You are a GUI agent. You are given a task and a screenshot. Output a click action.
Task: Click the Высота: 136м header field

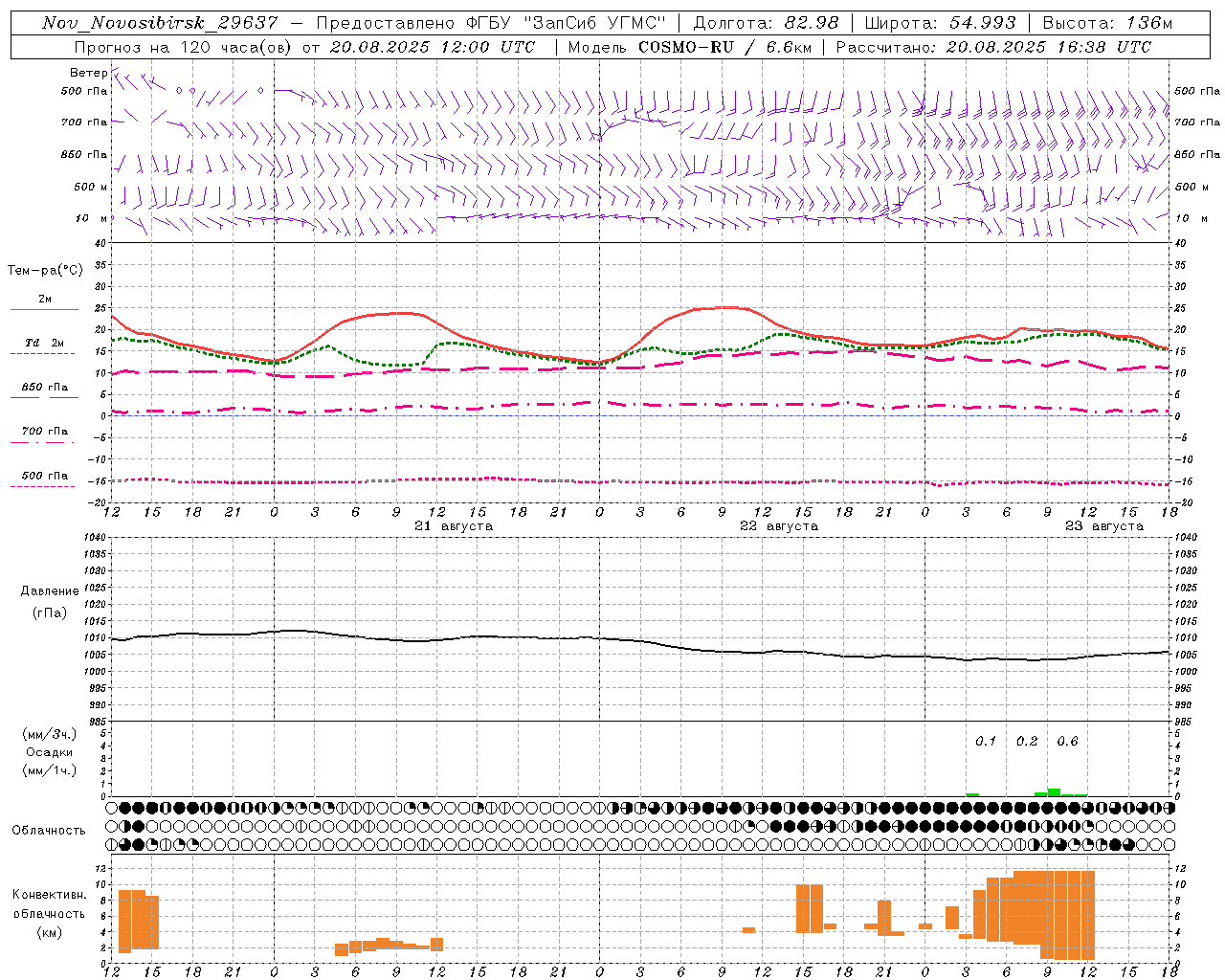[x=1107, y=23]
